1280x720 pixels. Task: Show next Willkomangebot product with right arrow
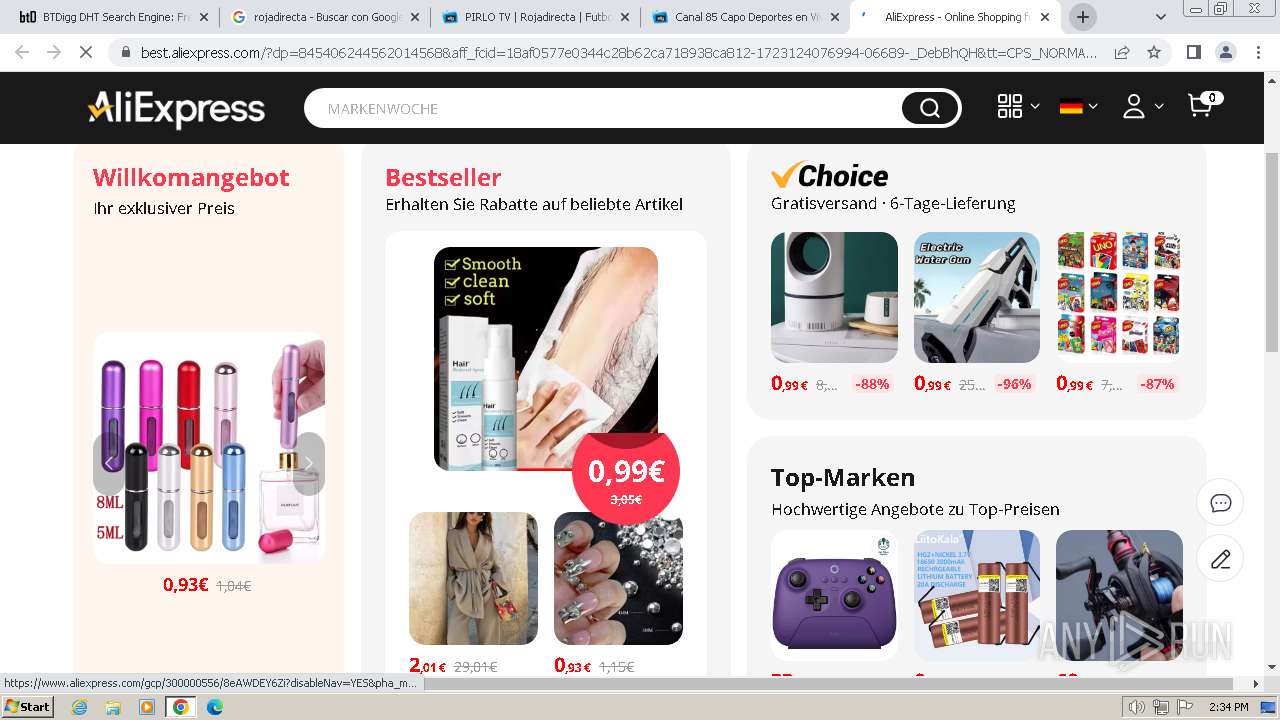[x=309, y=463]
